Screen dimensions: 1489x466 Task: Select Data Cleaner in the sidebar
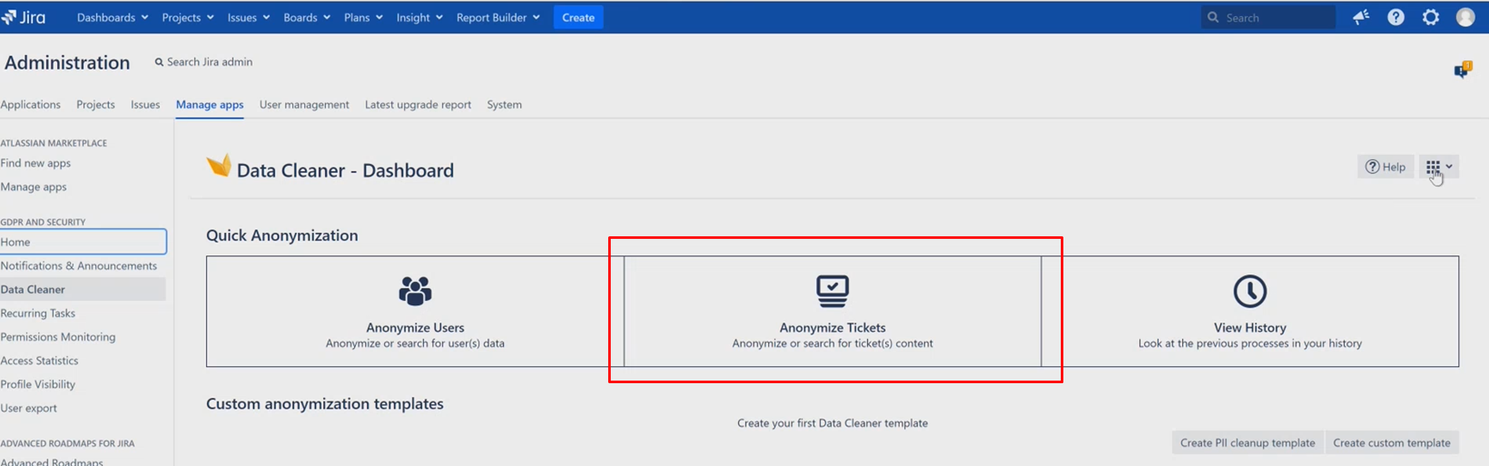click(83, 289)
